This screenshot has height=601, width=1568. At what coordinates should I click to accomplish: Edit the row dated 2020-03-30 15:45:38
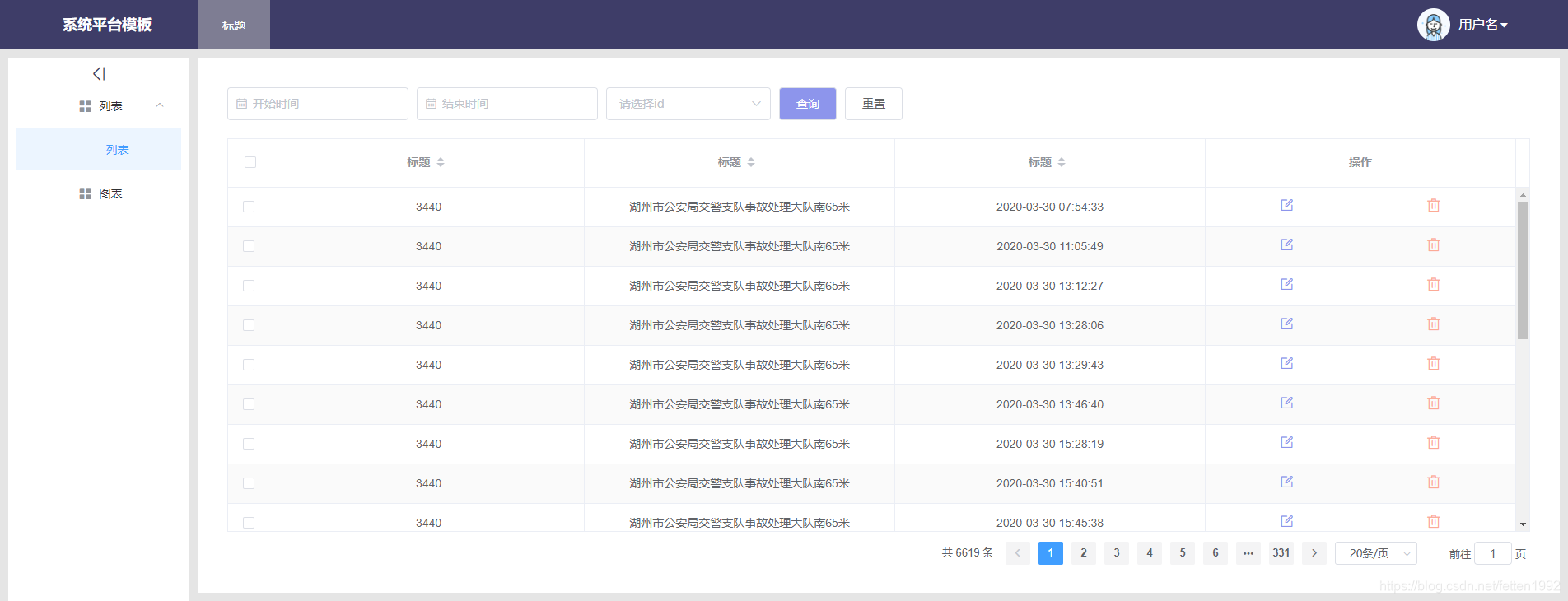[1286, 521]
